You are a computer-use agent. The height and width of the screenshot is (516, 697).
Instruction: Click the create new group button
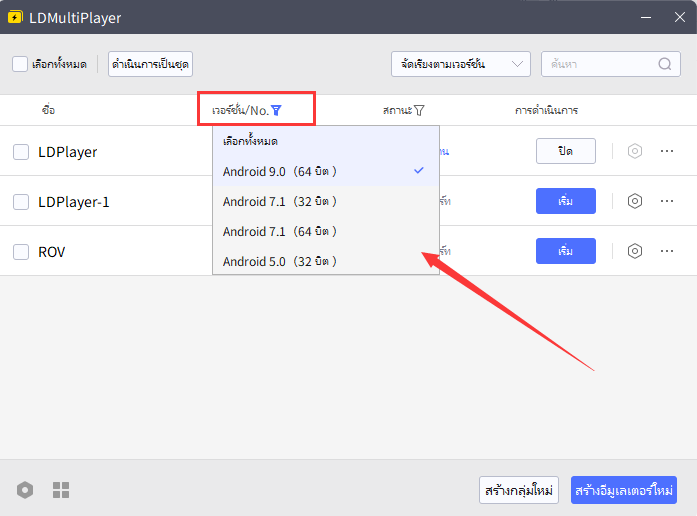pyautogui.click(x=519, y=490)
